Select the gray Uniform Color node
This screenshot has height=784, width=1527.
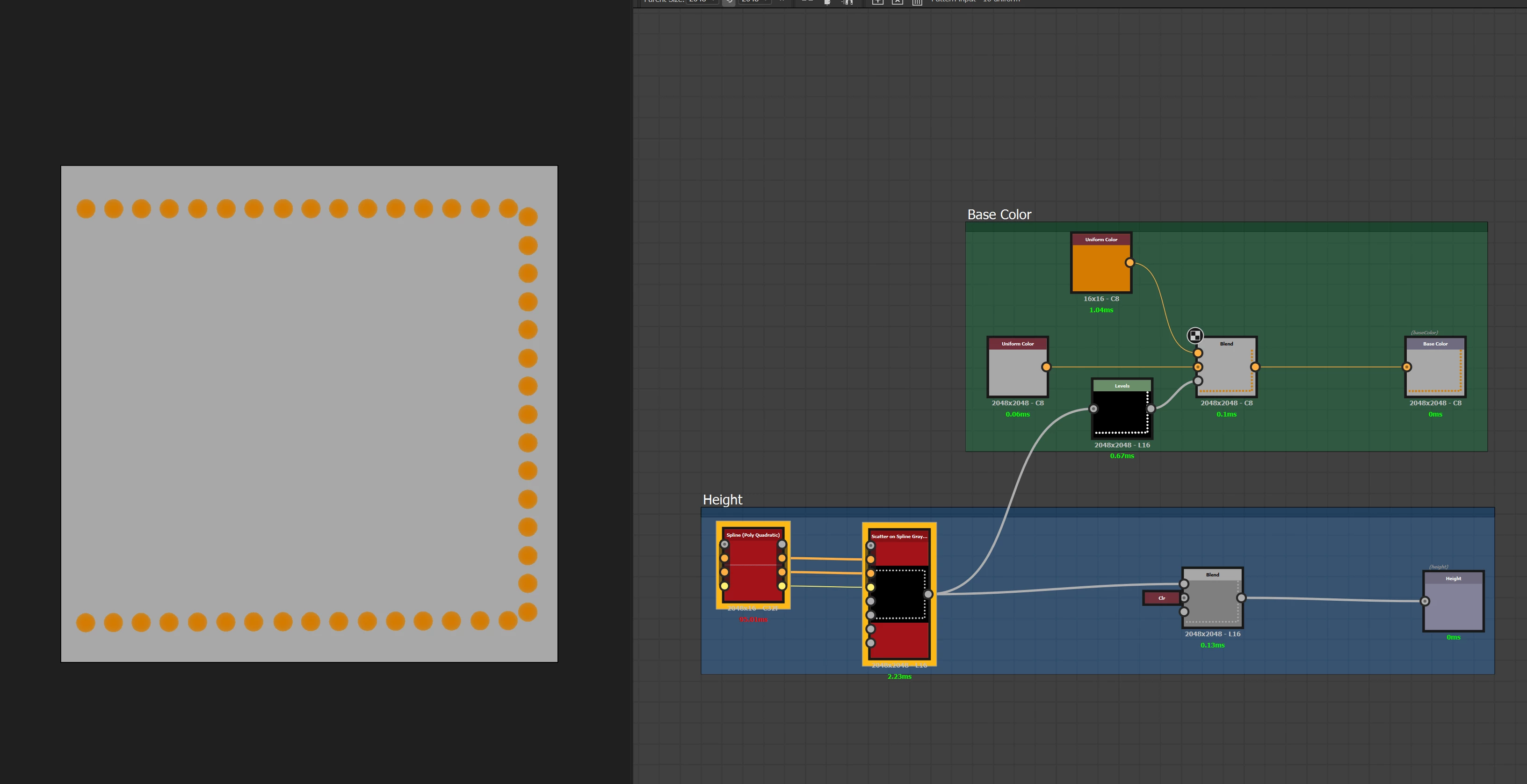point(1017,372)
